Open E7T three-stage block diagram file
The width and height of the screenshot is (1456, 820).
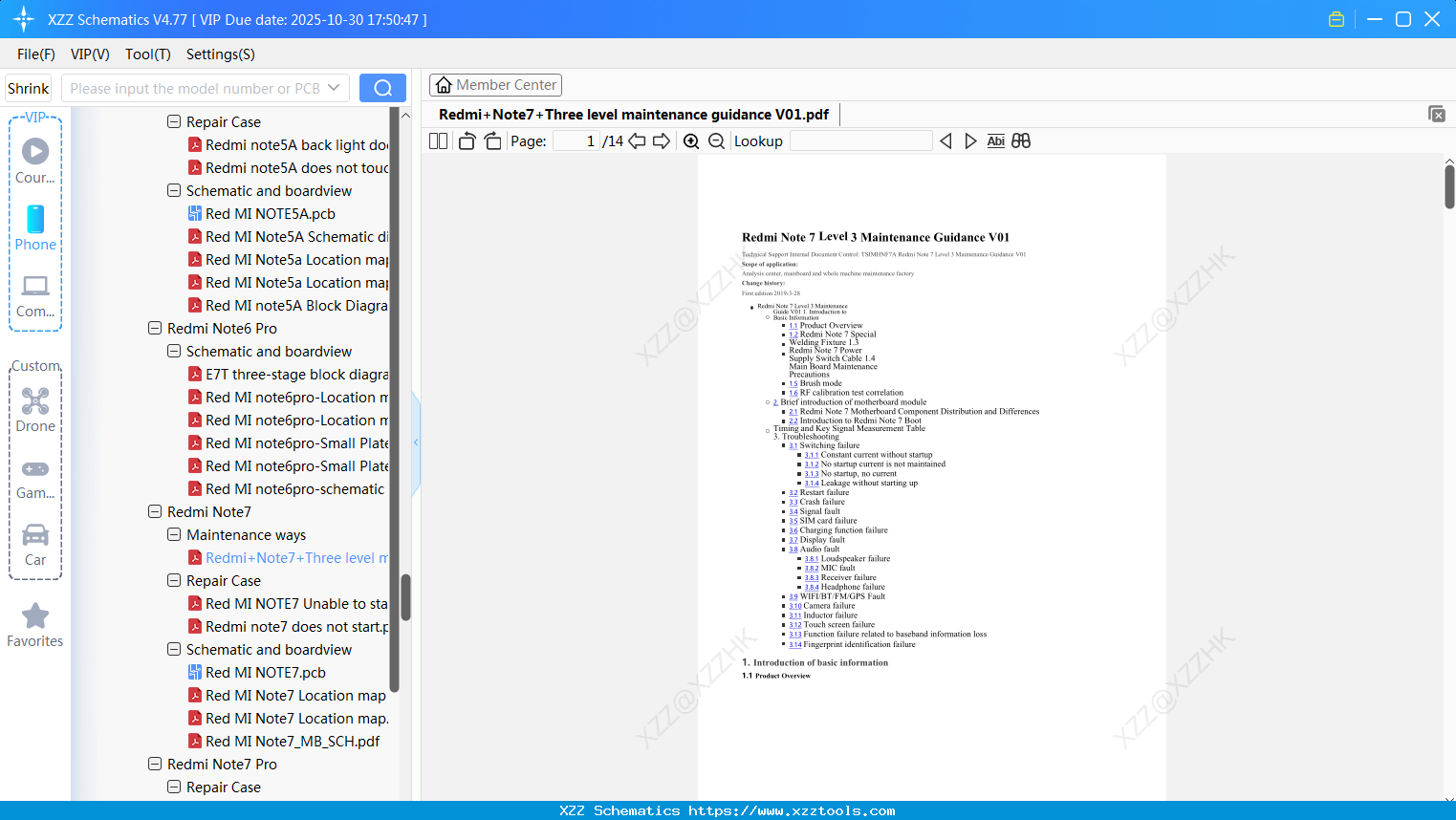288,375
